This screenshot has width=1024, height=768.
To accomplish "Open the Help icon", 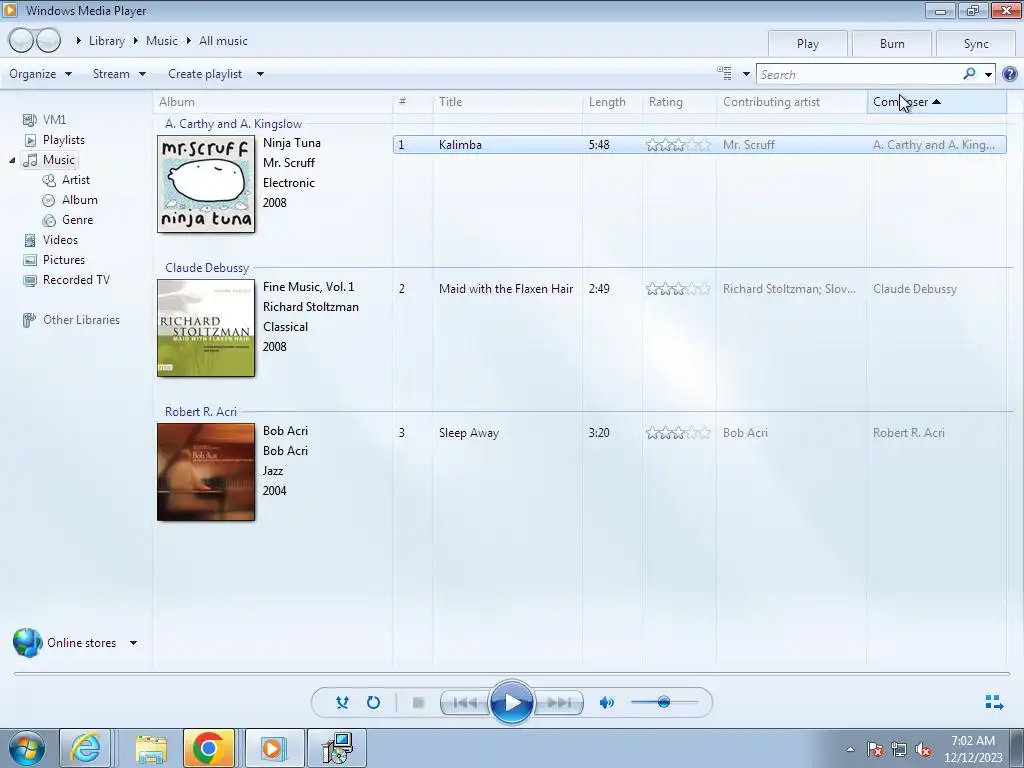I will [1009, 74].
